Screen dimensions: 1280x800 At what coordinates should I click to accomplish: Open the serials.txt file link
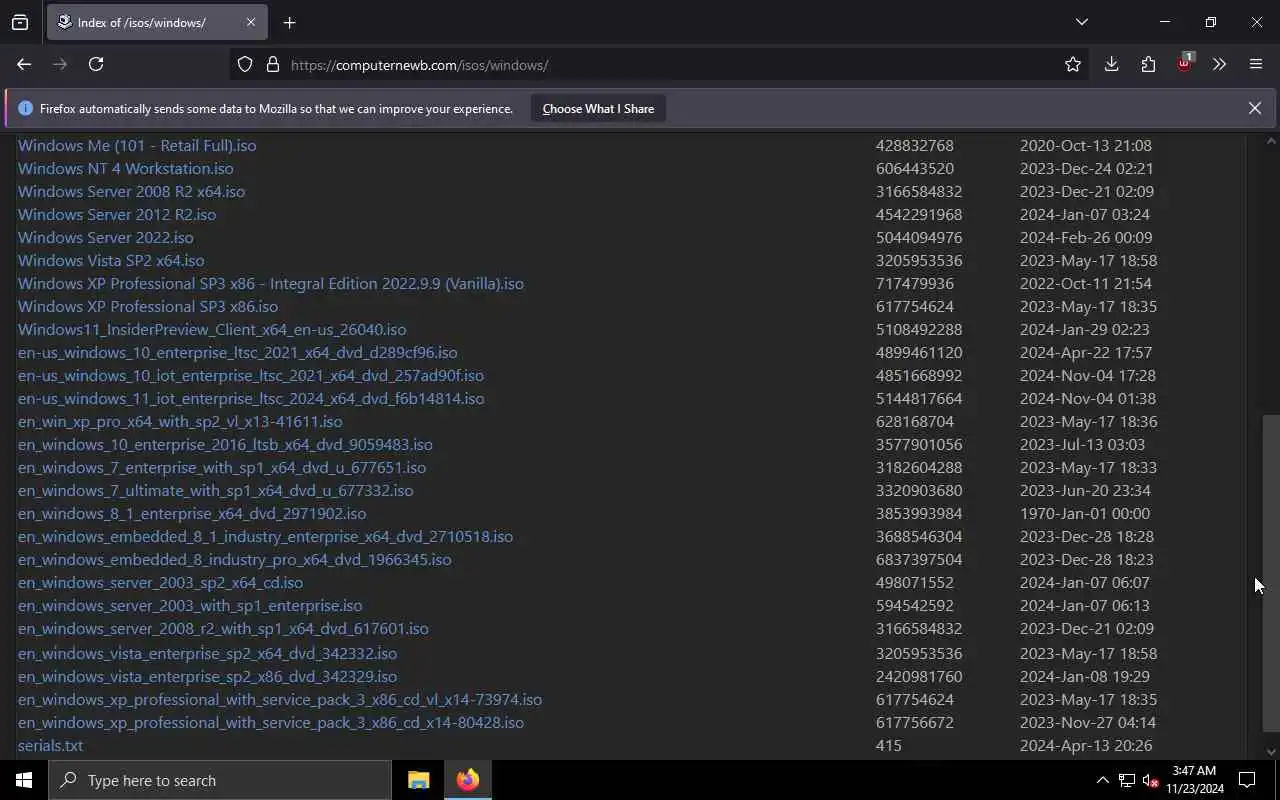click(50, 745)
